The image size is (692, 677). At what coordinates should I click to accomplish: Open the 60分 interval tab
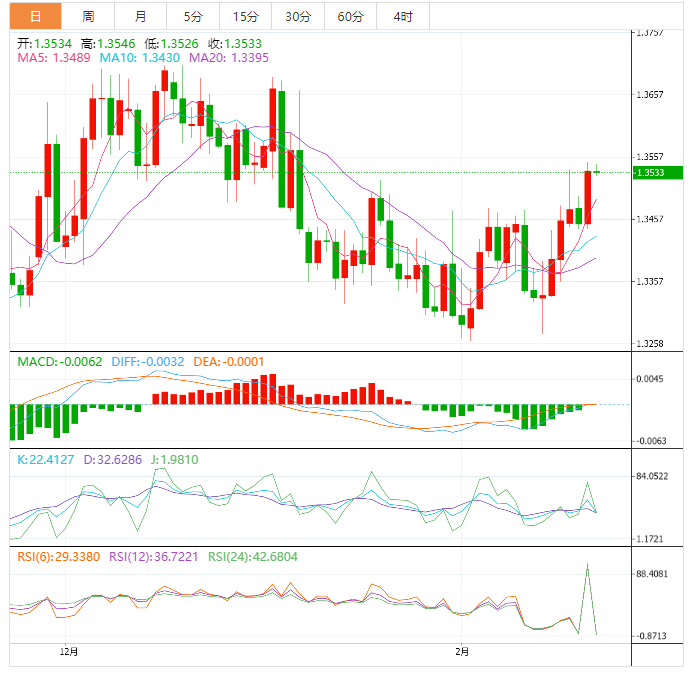(x=350, y=16)
